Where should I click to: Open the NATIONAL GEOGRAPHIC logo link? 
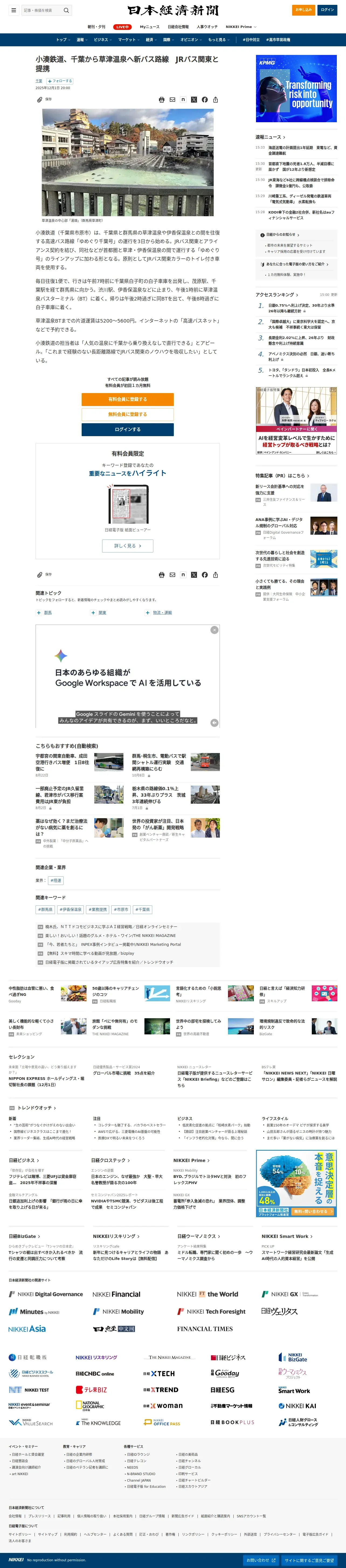click(x=90, y=1405)
